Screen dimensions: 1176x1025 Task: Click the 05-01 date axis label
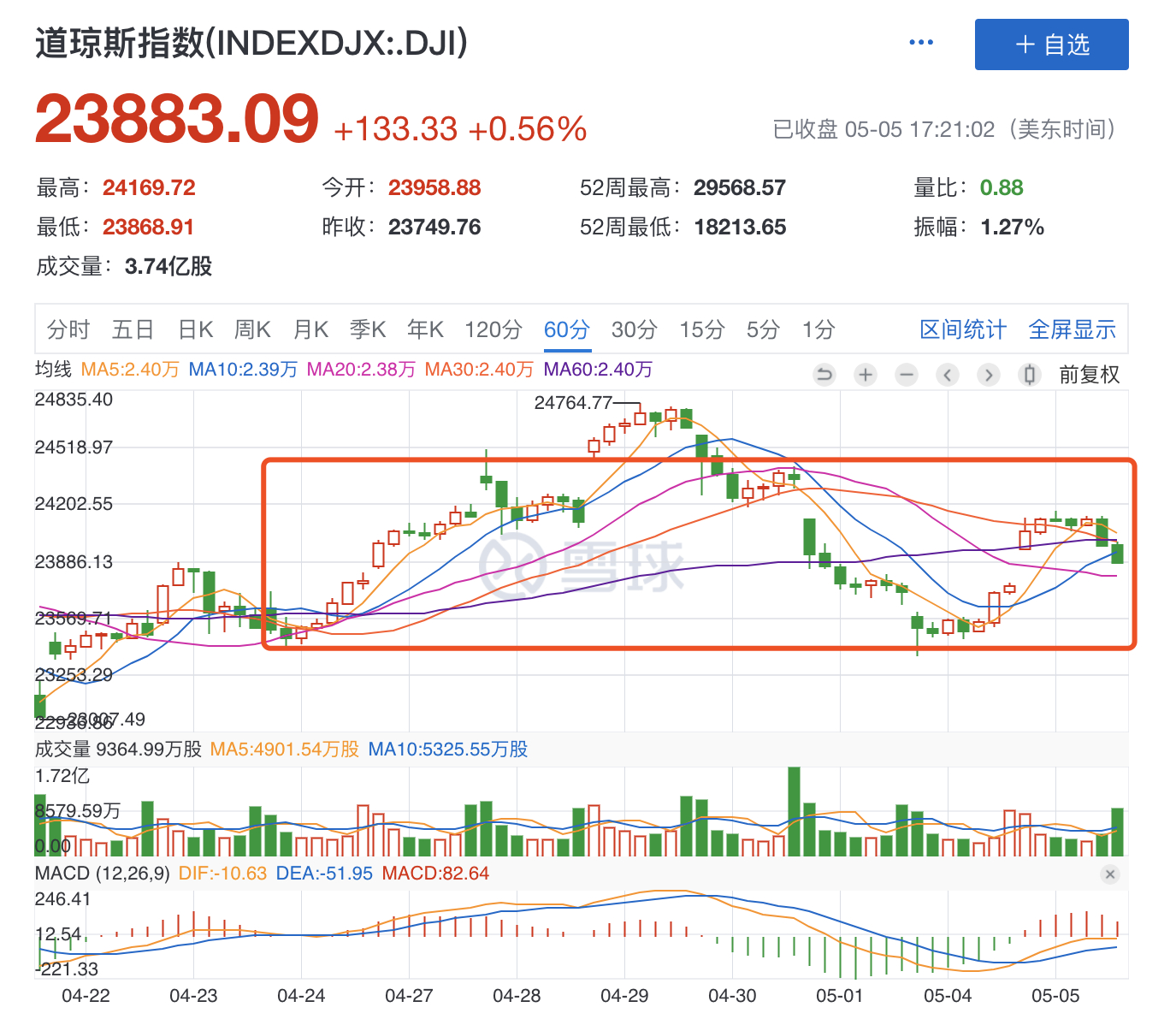[x=840, y=996]
